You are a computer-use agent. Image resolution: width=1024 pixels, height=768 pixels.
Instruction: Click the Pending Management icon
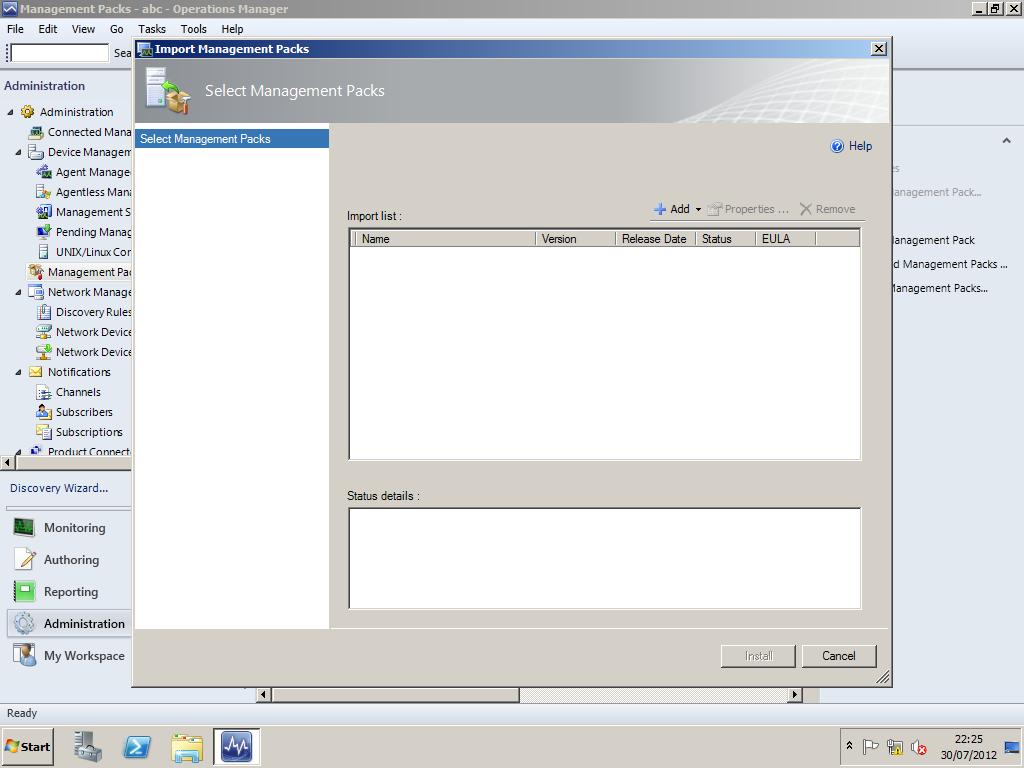pos(44,232)
